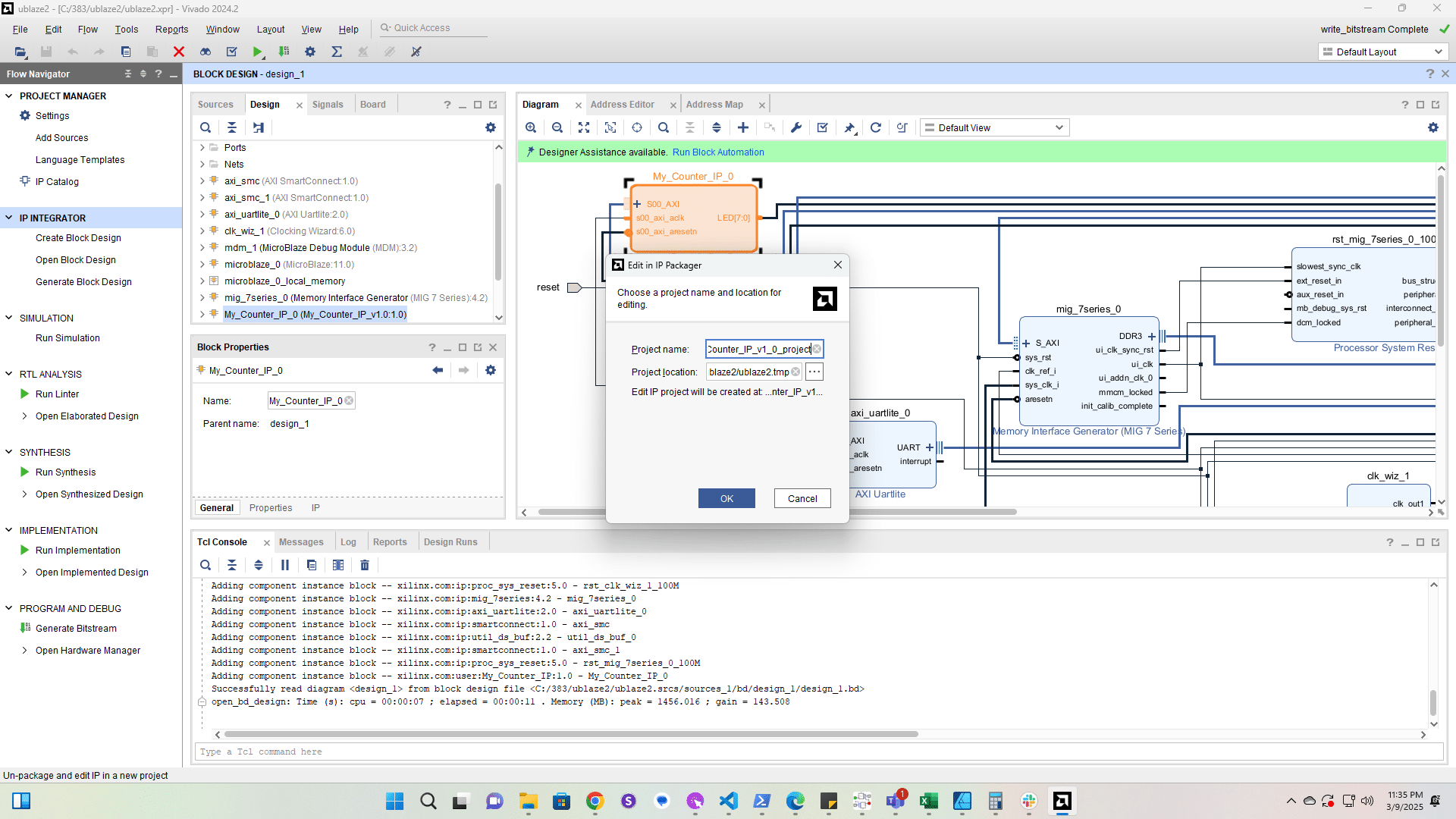This screenshot has height=819, width=1456.
Task: Click the Validate Design checkbox icon in diagram toolbar
Action: coord(822,127)
